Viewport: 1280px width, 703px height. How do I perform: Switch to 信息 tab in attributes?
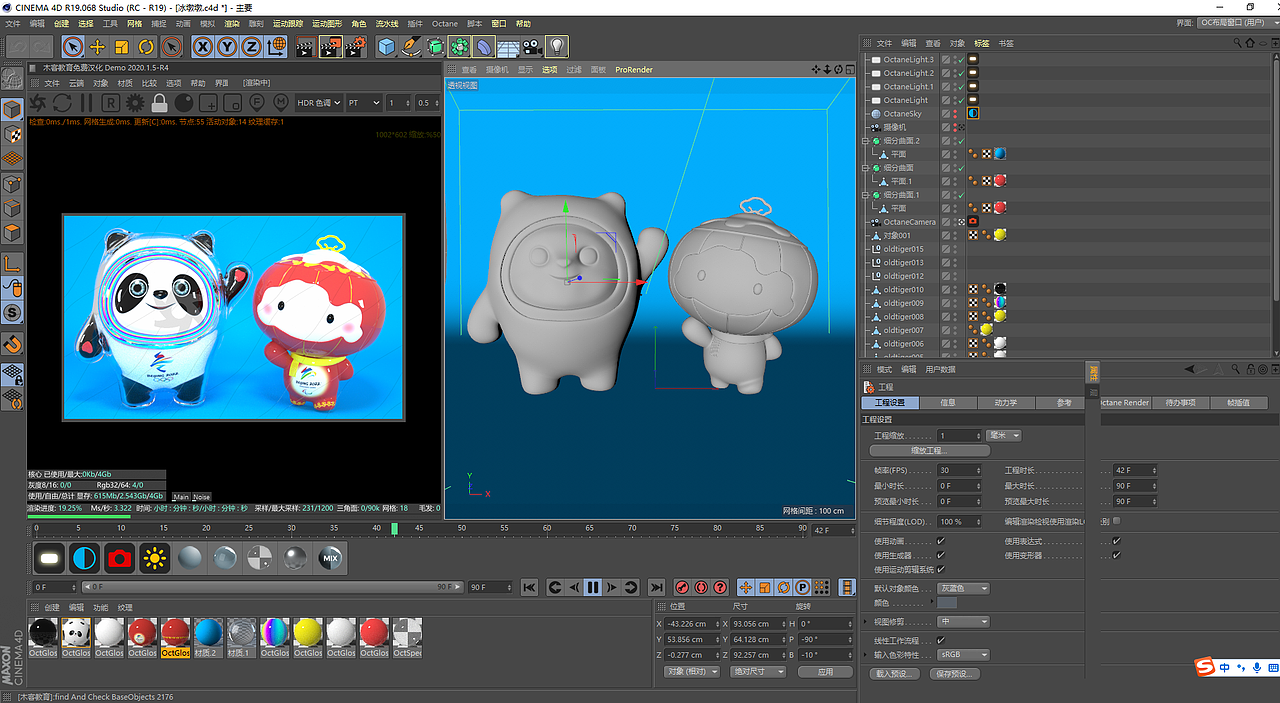pyautogui.click(x=949, y=403)
